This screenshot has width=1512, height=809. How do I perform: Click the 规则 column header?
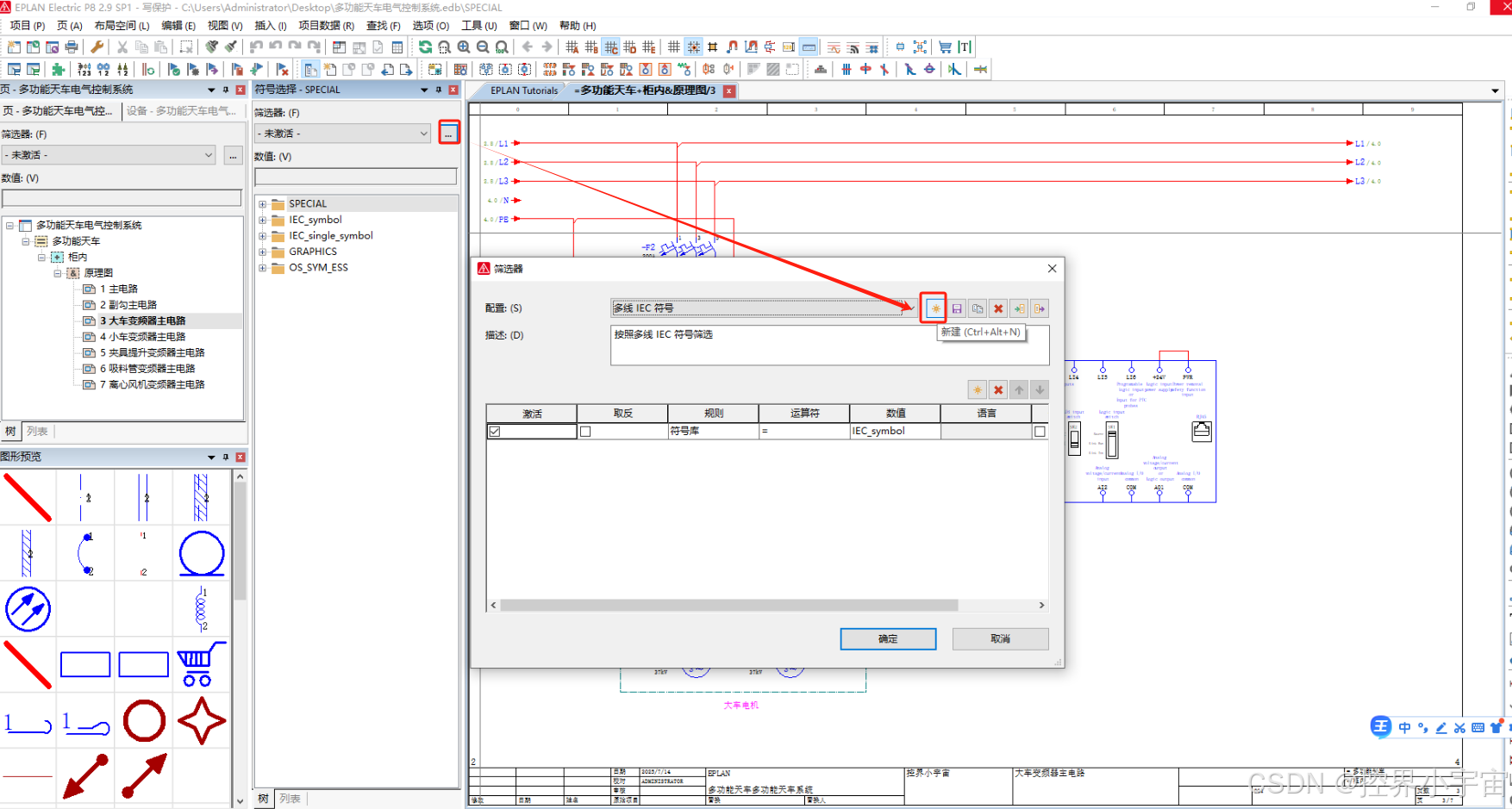point(713,414)
